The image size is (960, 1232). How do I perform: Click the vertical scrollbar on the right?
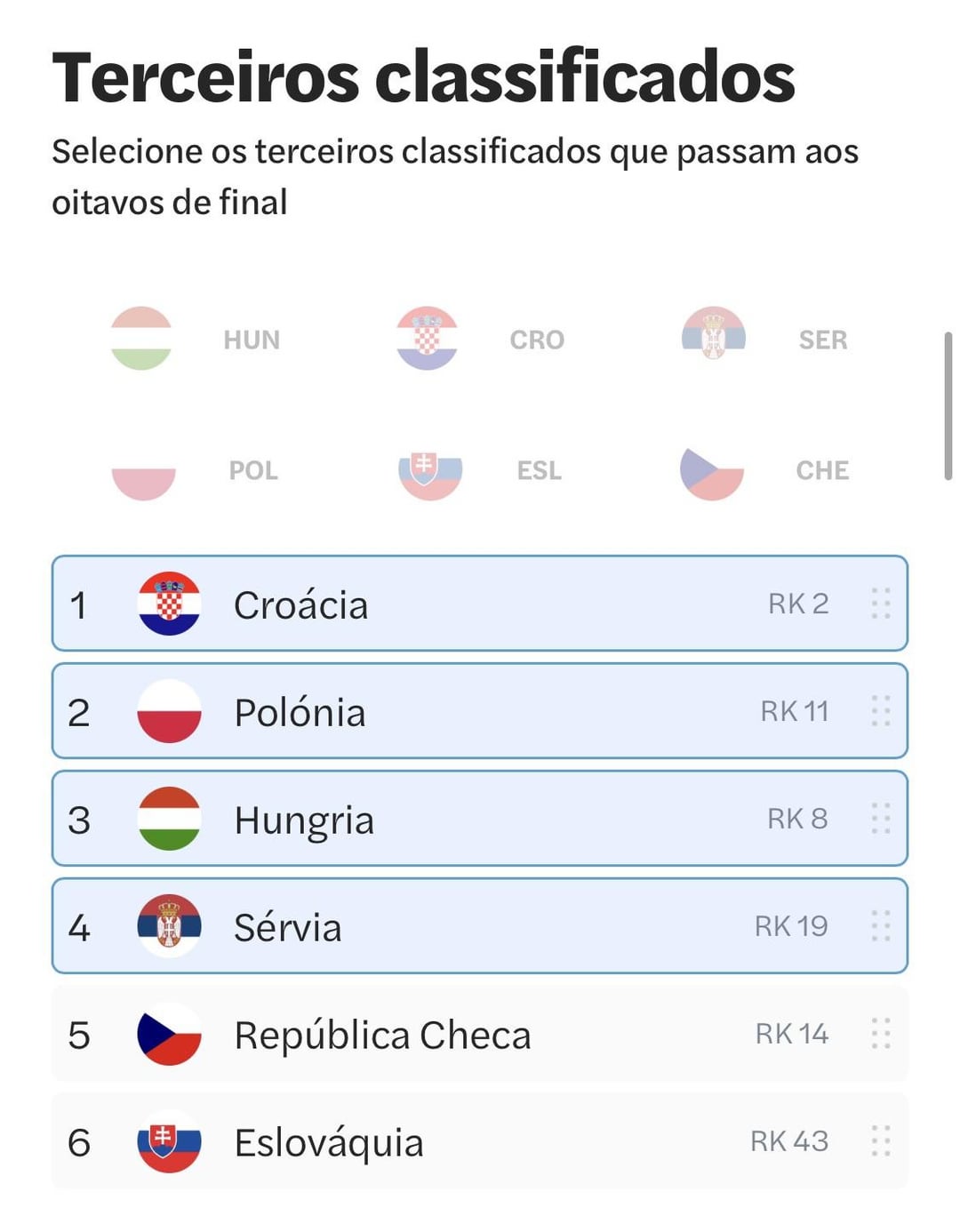tap(948, 406)
